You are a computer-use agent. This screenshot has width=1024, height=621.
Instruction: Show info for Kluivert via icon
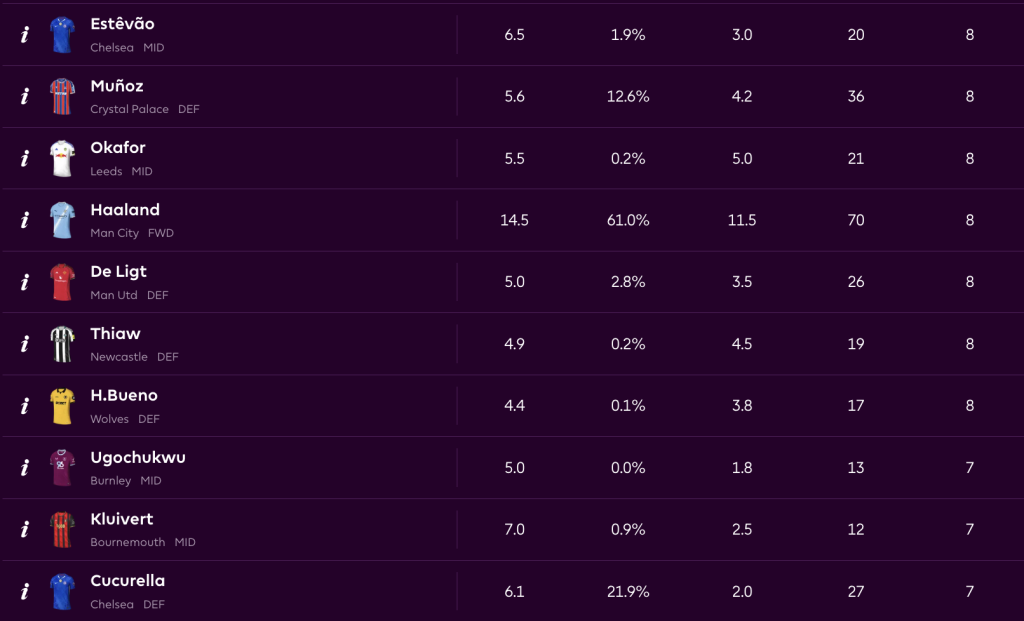pyautogui.click(x=25, y=531)
